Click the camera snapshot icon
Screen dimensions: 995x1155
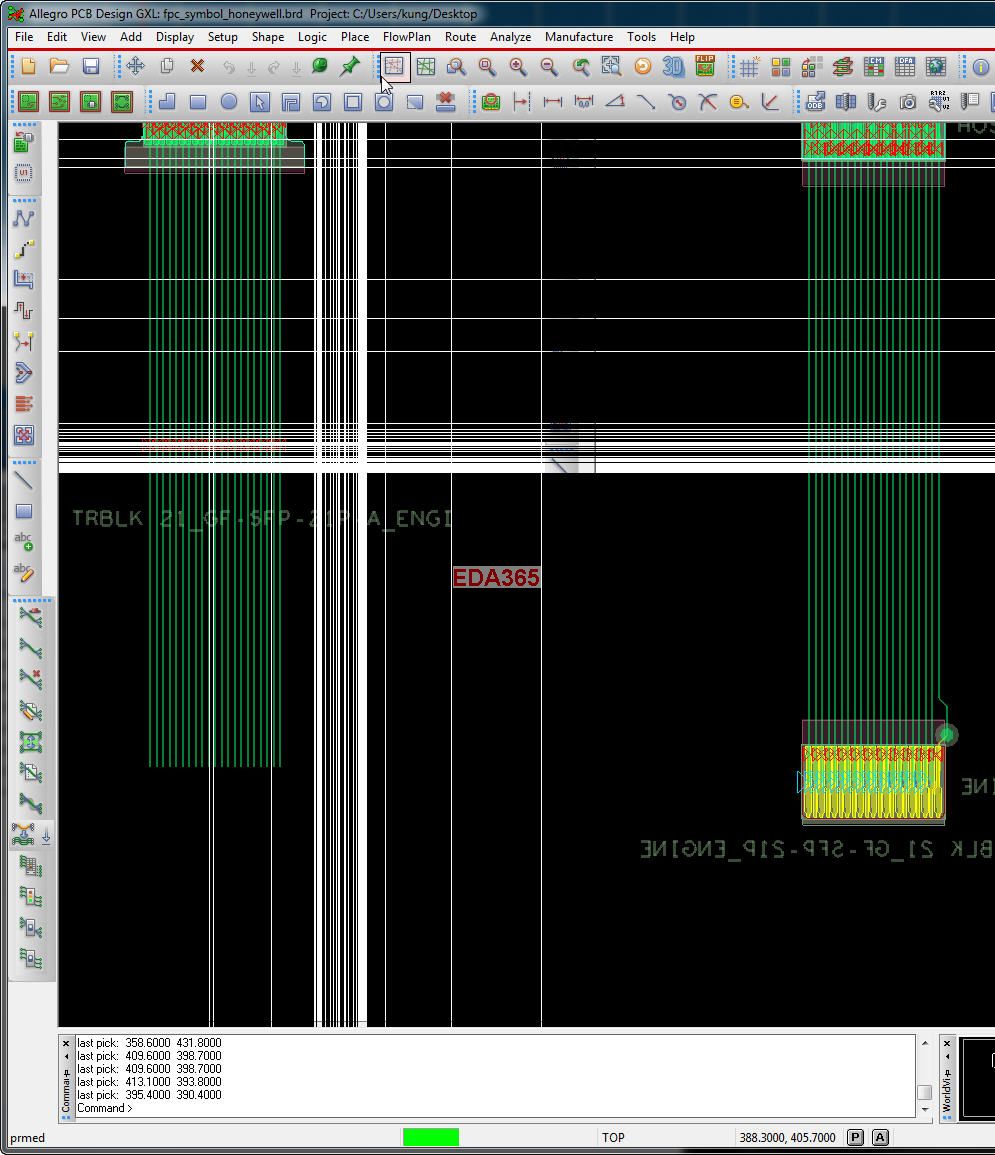tap(907, 102)
